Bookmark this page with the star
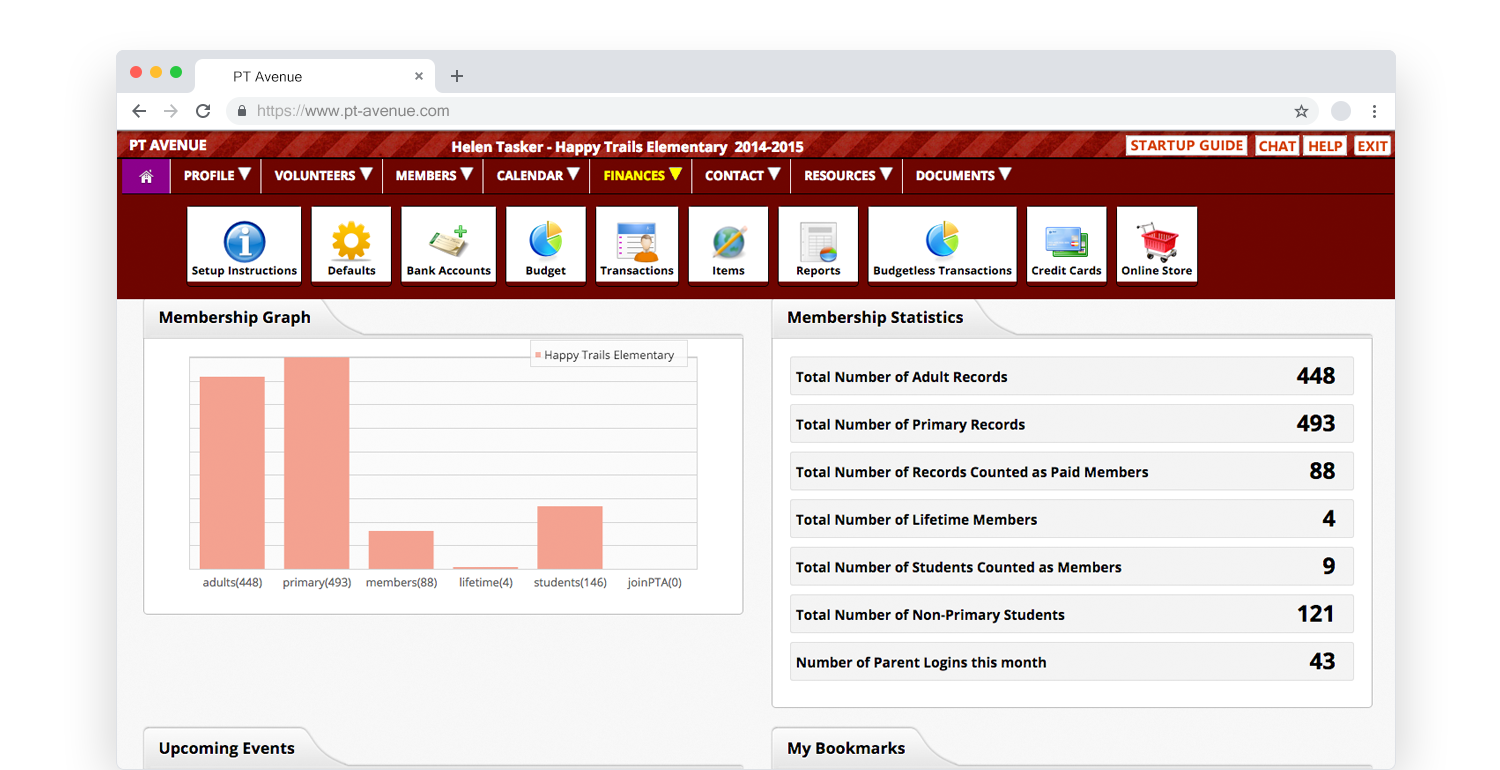 tap(1301, 111)
